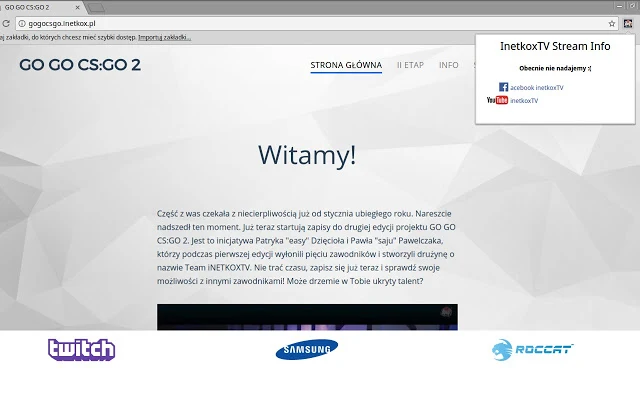The width and height of the screenshot is (640, 400).
Task: Open the YouTube inetkoxTV link
Action: click(524, 100)
